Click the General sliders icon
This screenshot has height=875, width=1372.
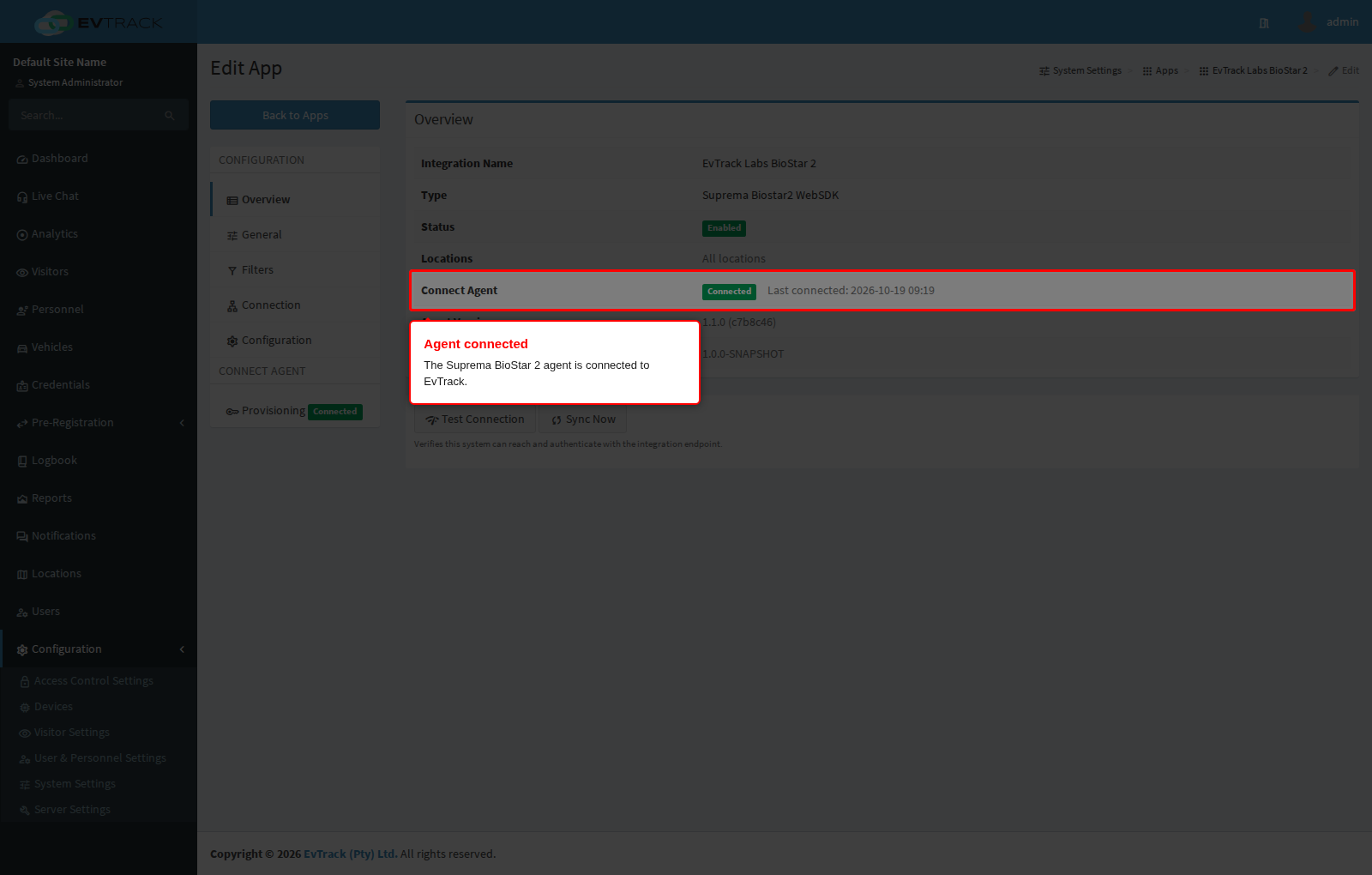(232, 236)
